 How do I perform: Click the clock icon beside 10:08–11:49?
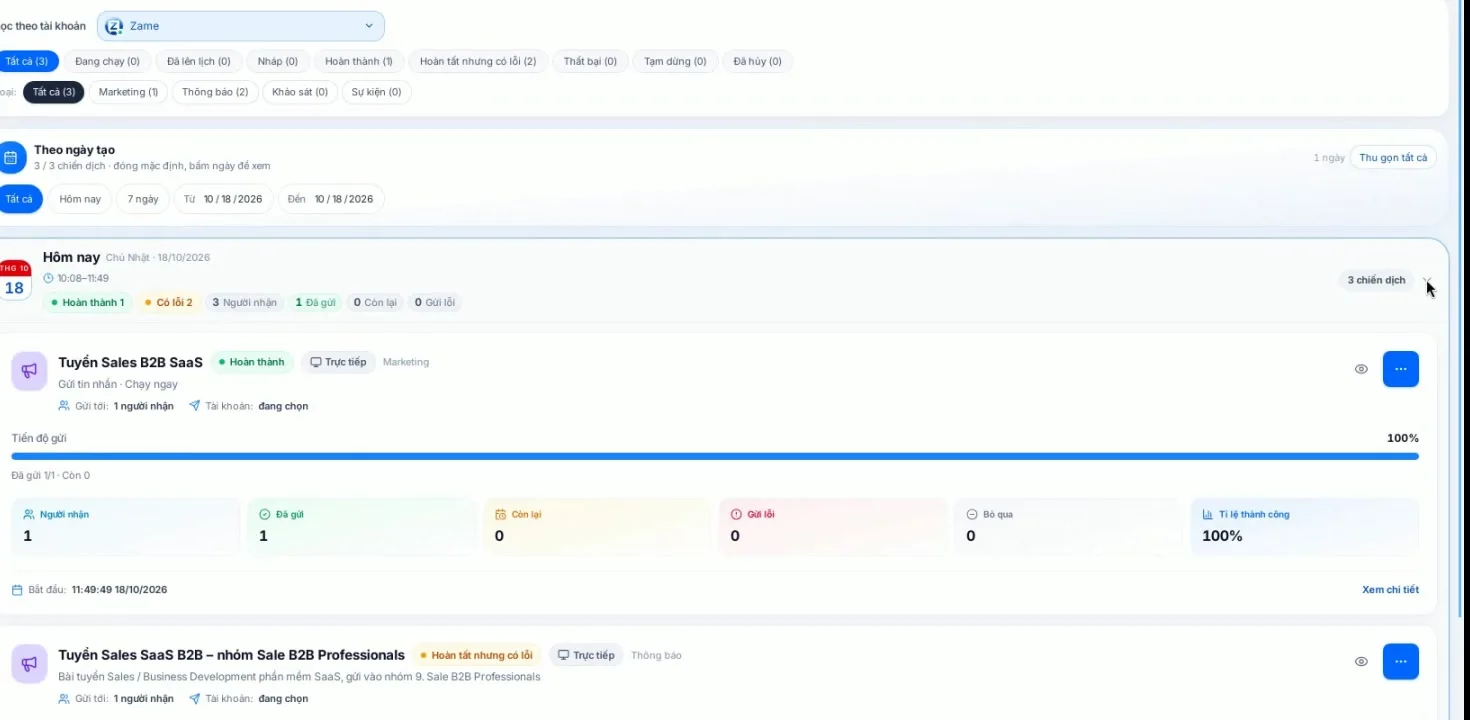(x=48, y=278)
